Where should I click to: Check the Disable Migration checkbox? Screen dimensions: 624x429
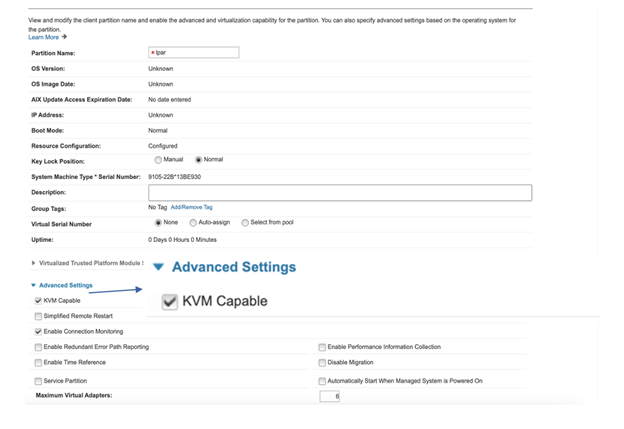point(322,363)
